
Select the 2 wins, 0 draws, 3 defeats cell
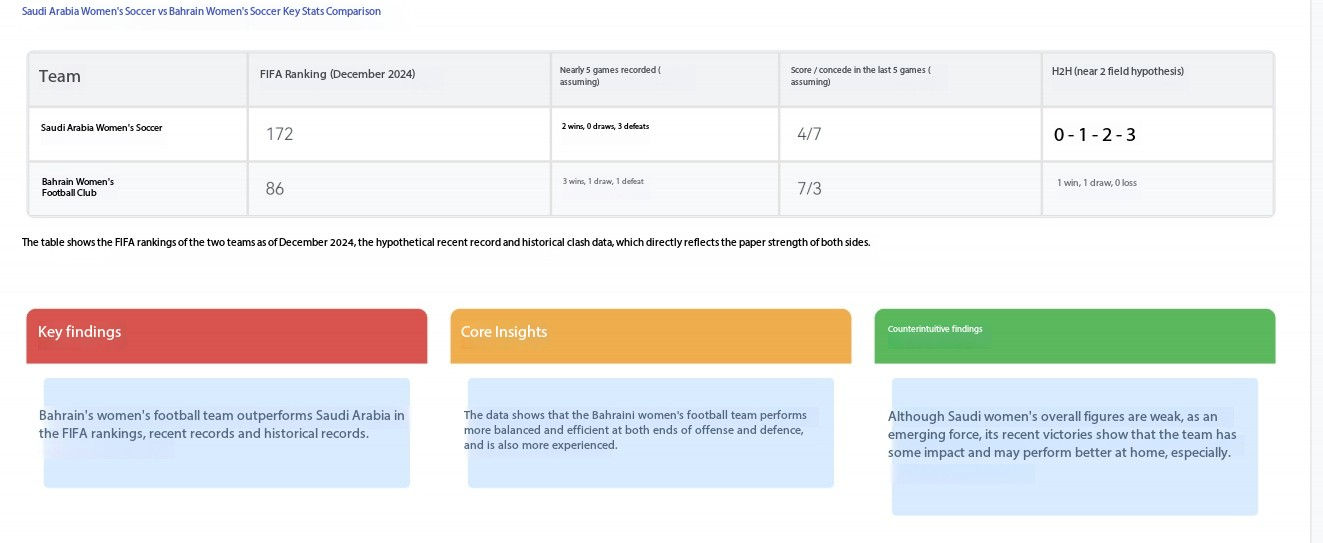pyautogui.click(x=605, y=127)
